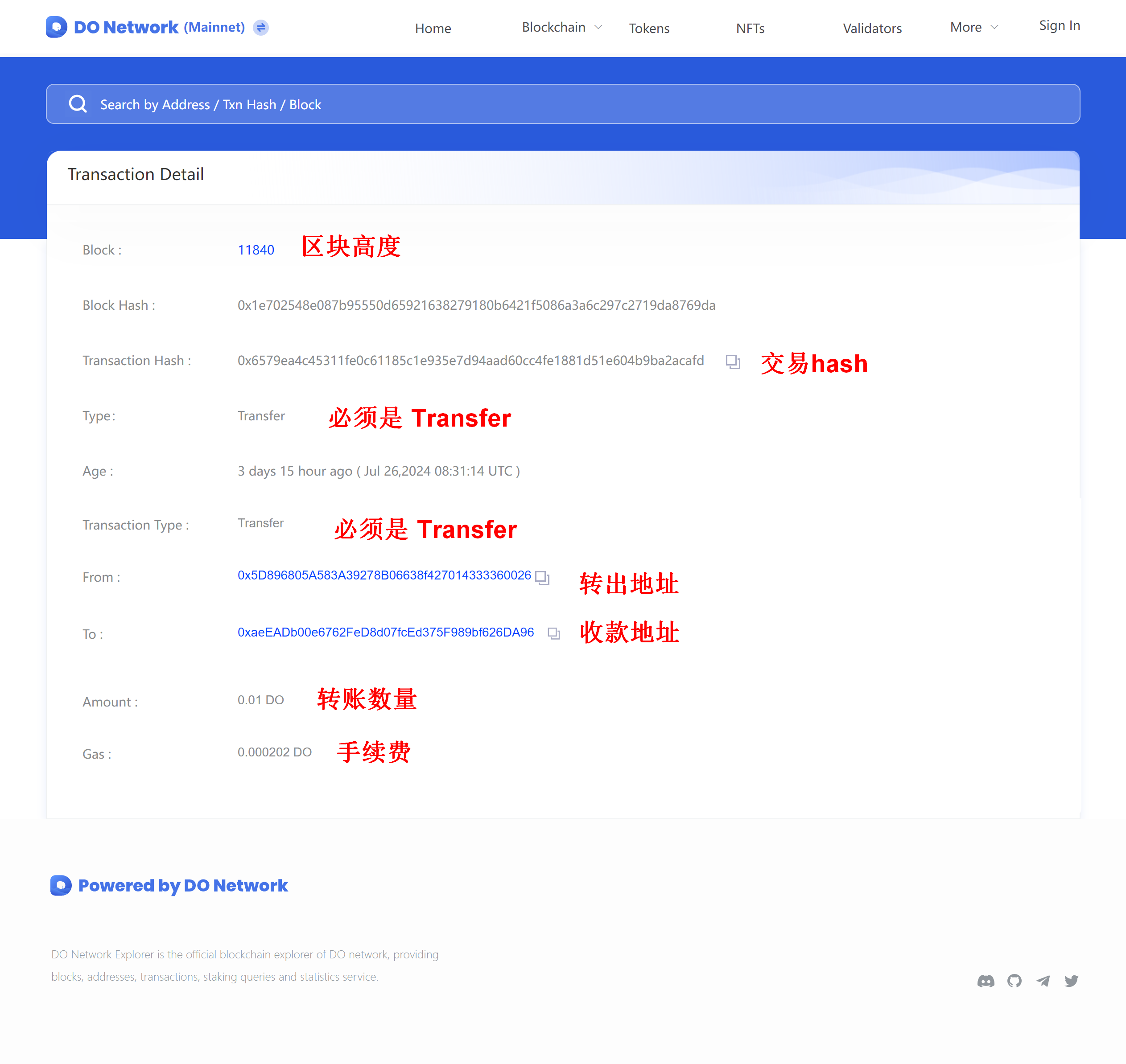The width and height of the screenshot is (1126, 1064).
Task: Open the Discord link in footer
Action: tap(986, 981)
